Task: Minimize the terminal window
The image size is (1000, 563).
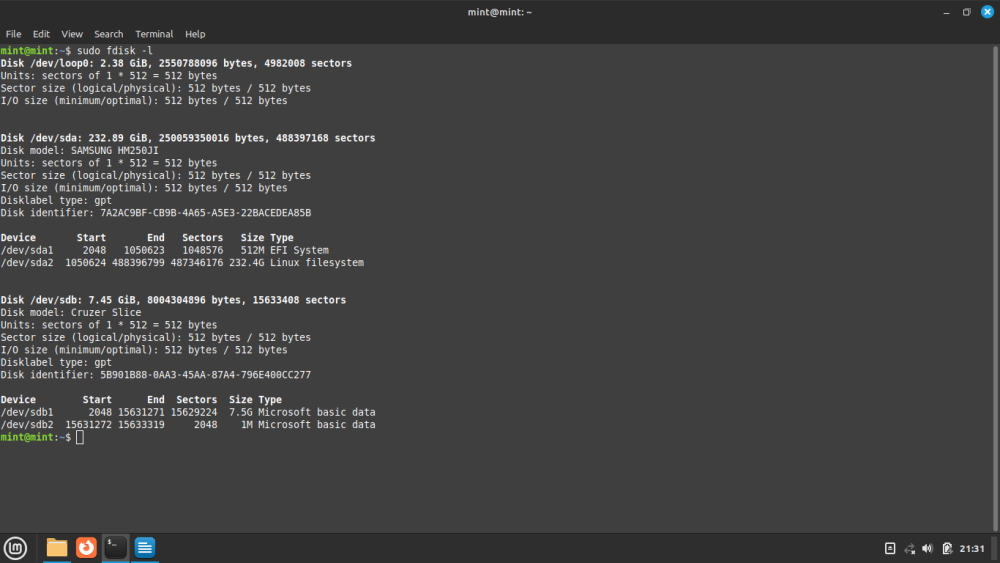Action: coord(946,12)
